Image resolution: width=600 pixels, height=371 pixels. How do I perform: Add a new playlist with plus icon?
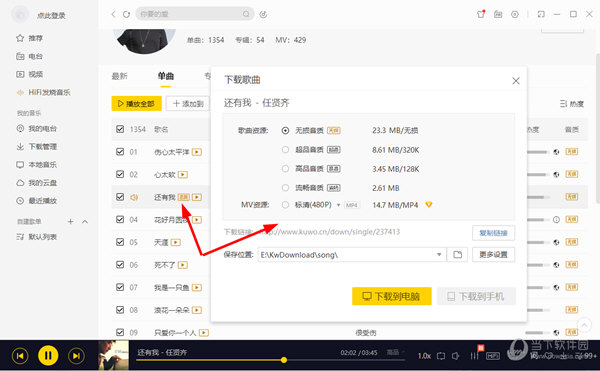click(x=70, y=221)
